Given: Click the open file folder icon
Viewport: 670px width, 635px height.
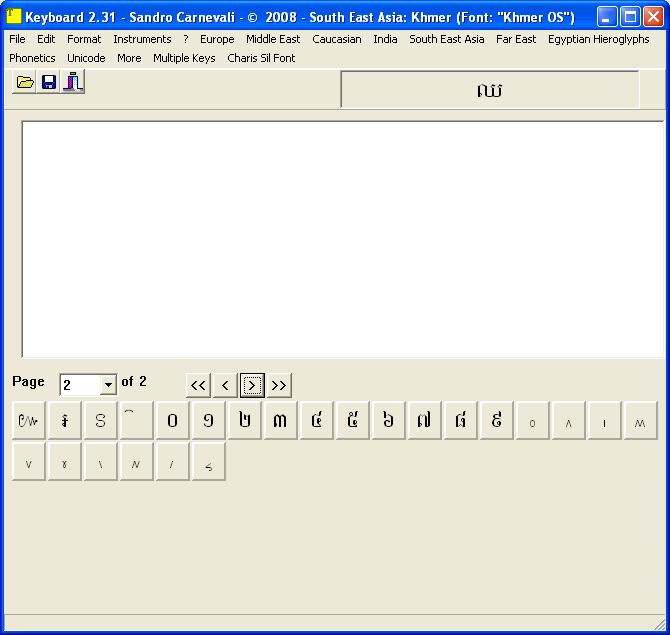Looking at the screenshot, I should pyautogui.click(x=24, y=82).
